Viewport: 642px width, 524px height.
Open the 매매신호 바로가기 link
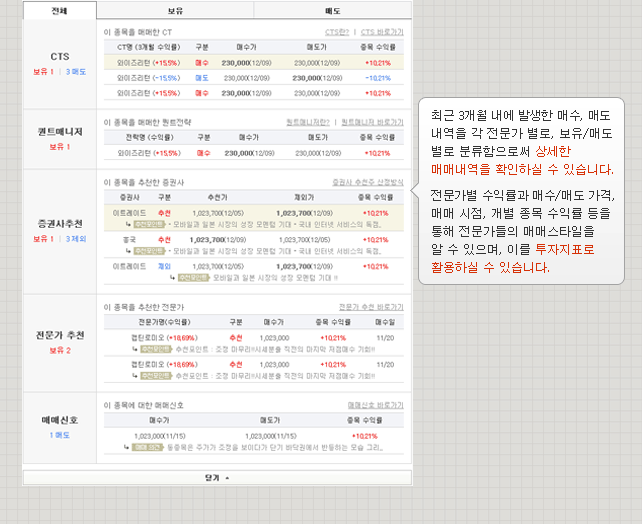click(375, 405)
